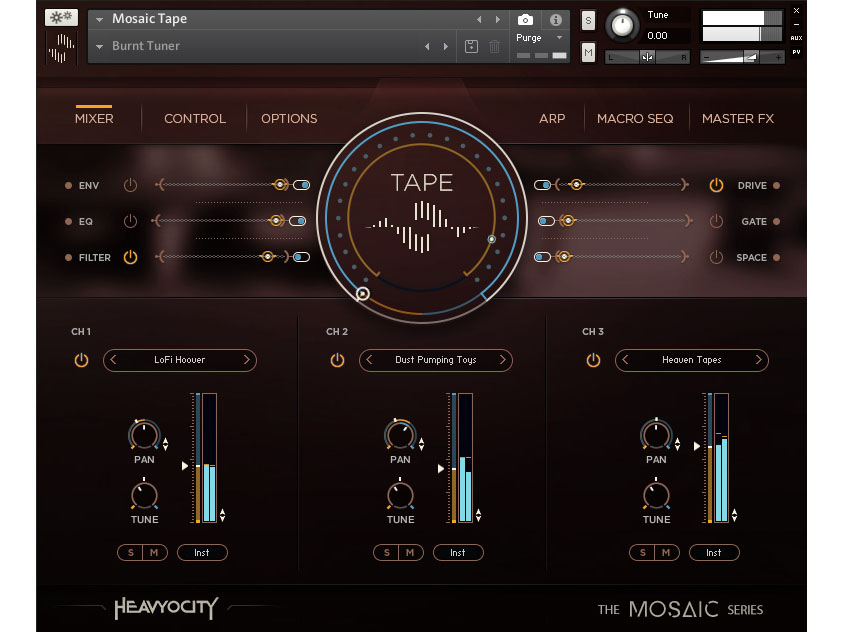Click the CH 1 volume stepper arrows
Image resolution: width=843 pixels, height=632 pixels.
point(223,515)
